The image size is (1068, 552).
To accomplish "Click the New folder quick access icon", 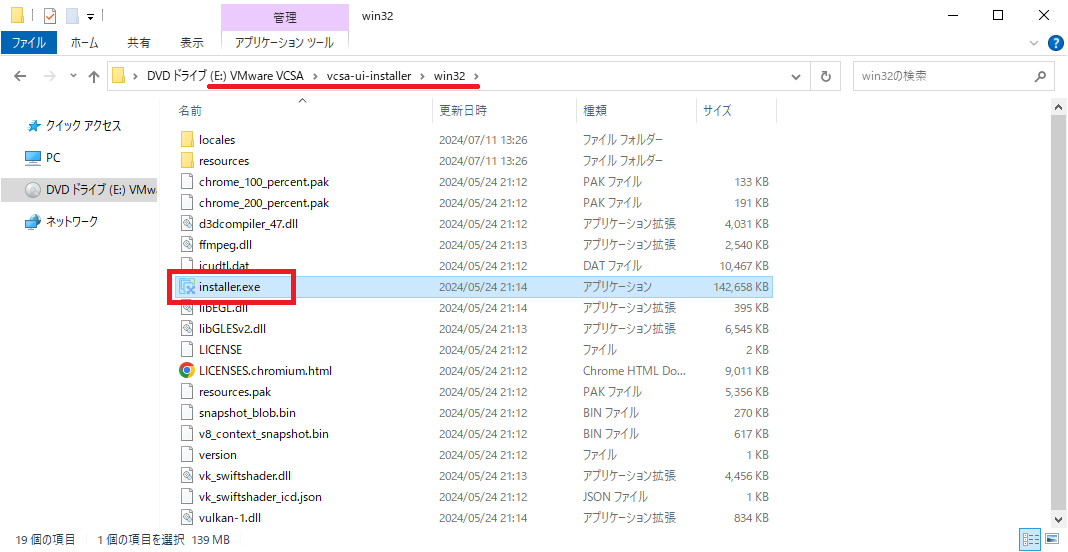I will click(x=72, y=15).
